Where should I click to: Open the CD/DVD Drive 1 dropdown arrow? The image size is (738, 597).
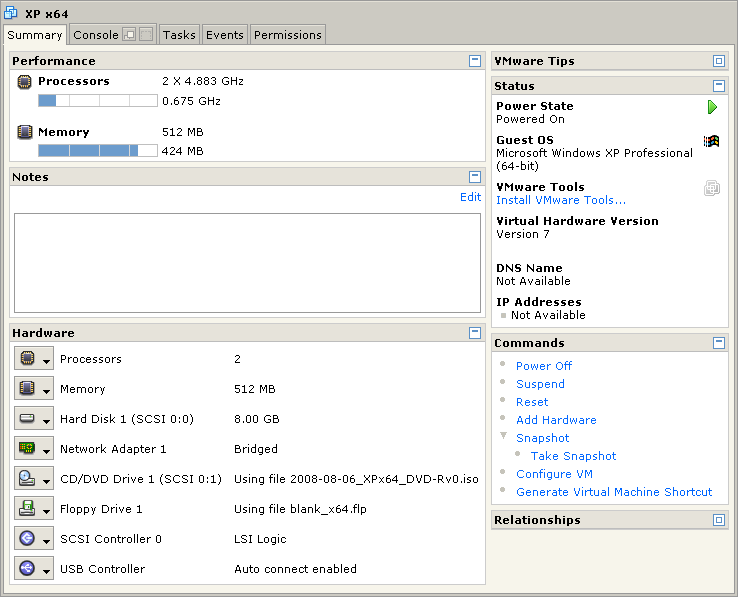click(x=46, y=482)
